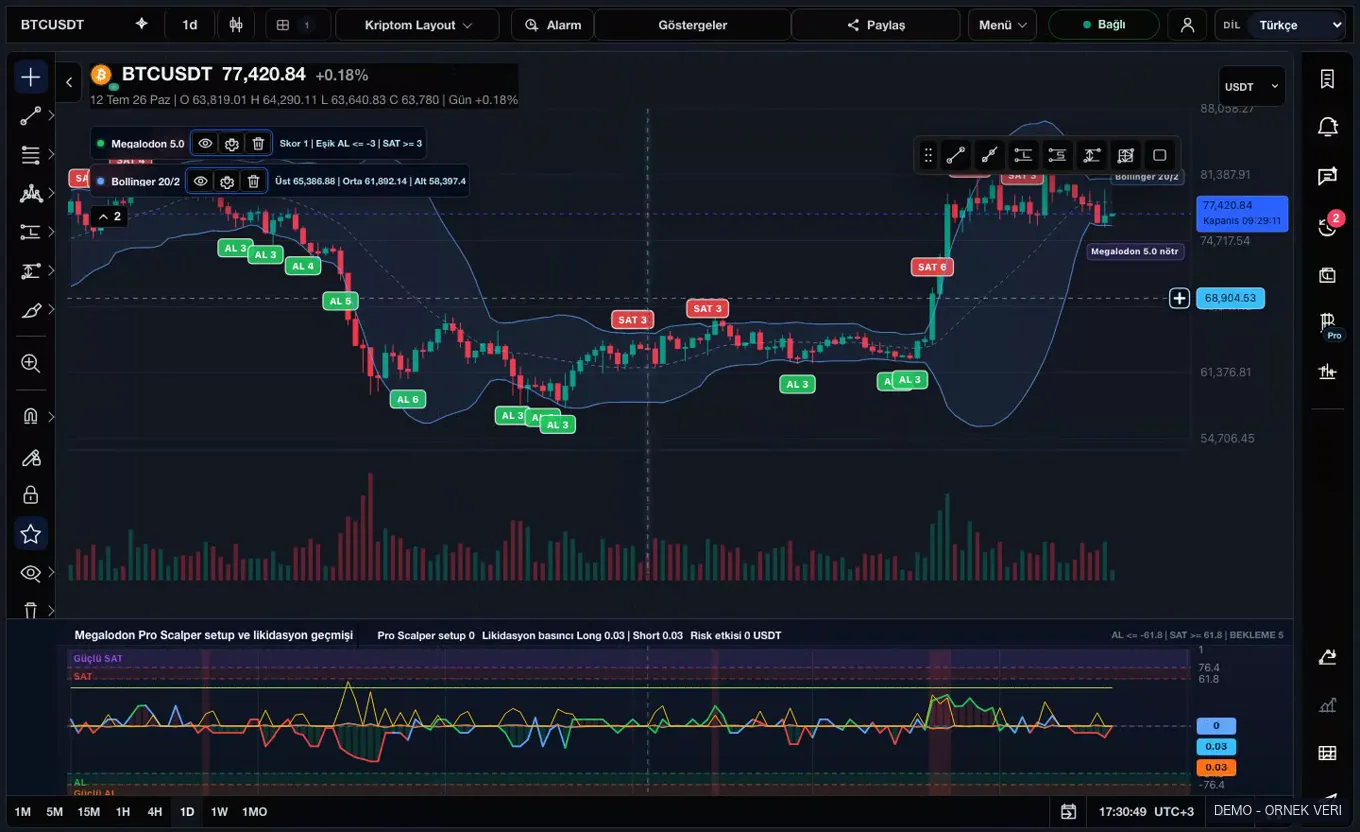Image resolution: width=1360 pixels, height=832 pixels.
Task: Activate the zoom in magnifier tool
Action: pos(31,364)
